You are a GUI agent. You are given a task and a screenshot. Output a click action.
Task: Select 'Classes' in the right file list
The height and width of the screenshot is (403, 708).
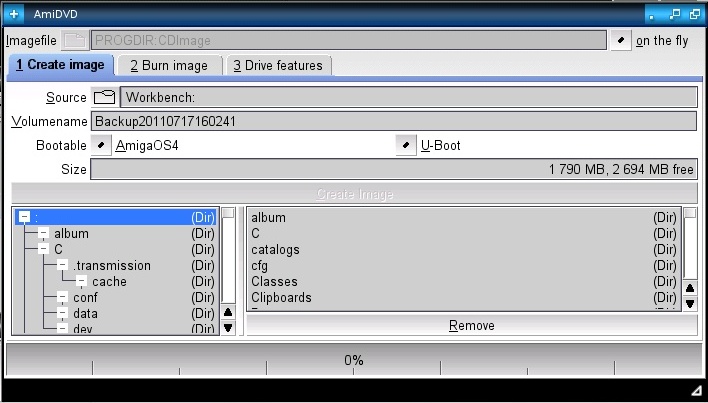[464, 282]
